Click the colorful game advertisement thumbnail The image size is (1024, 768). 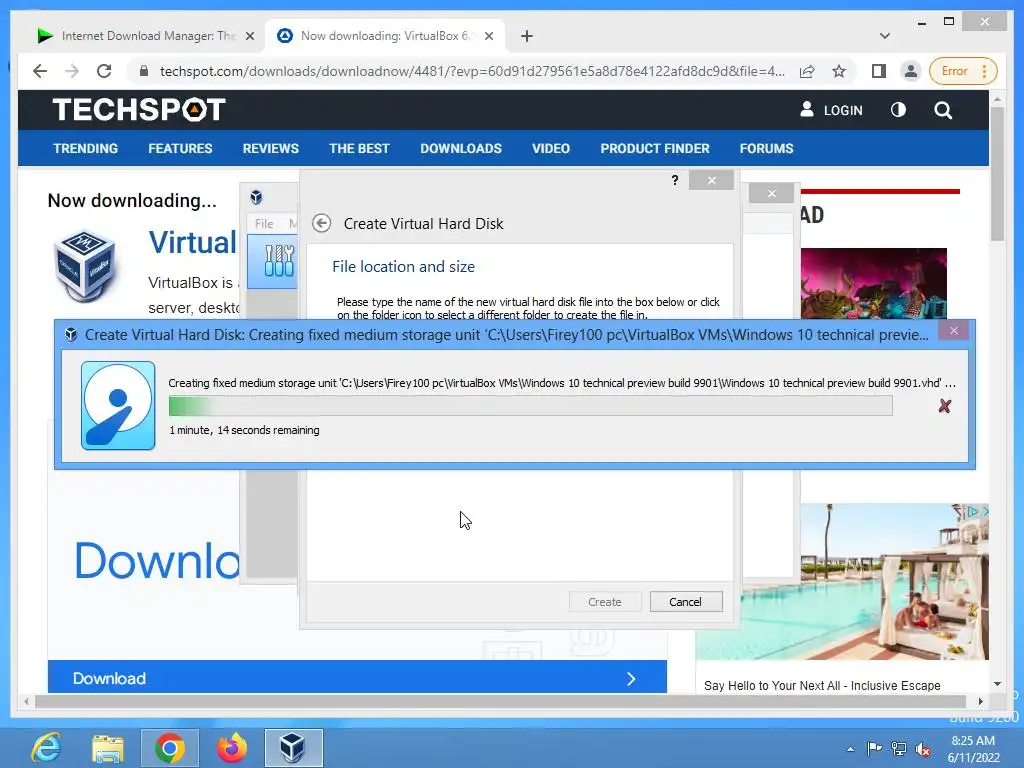(x=873, y=283)
